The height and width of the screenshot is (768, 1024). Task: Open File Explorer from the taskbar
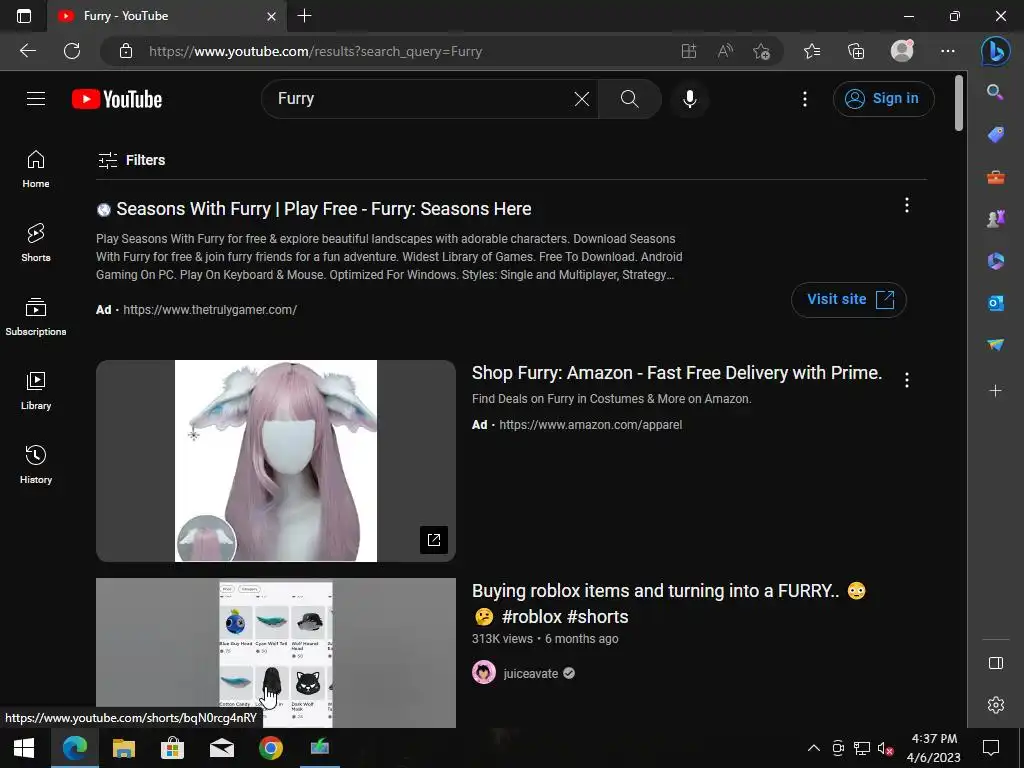coord(123,748)
